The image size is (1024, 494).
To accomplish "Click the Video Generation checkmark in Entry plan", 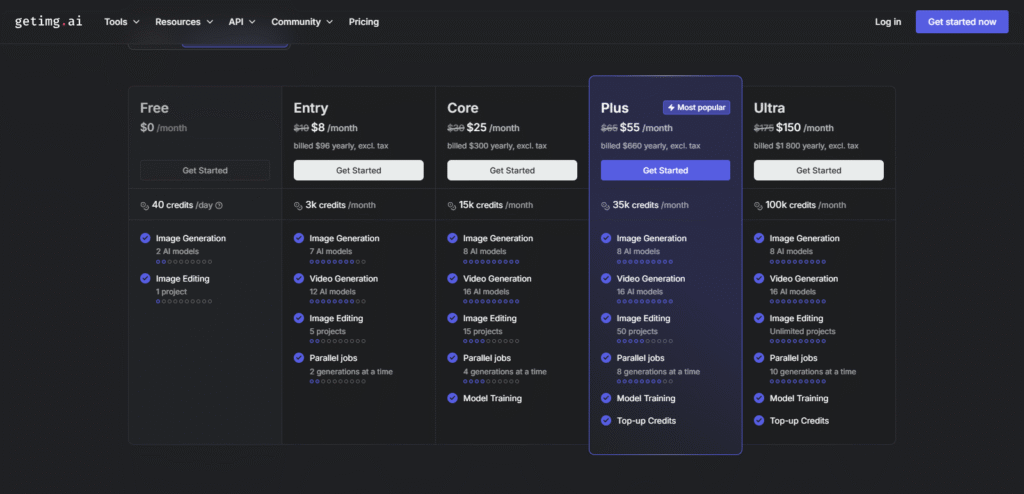I will pos(299,278).
